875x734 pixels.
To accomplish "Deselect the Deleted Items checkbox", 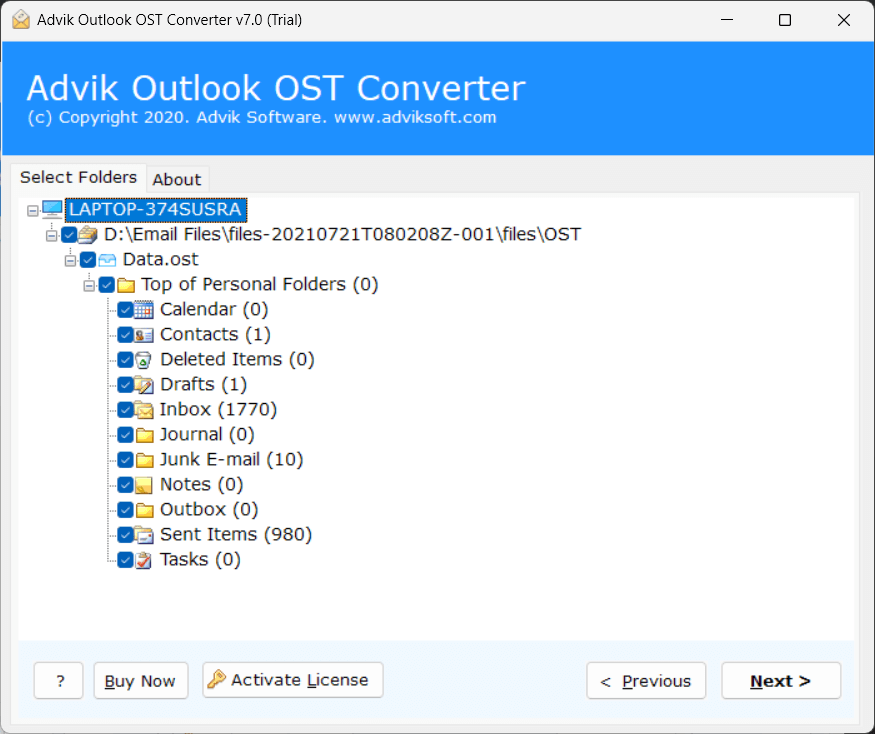I will [x=125, y=360].
